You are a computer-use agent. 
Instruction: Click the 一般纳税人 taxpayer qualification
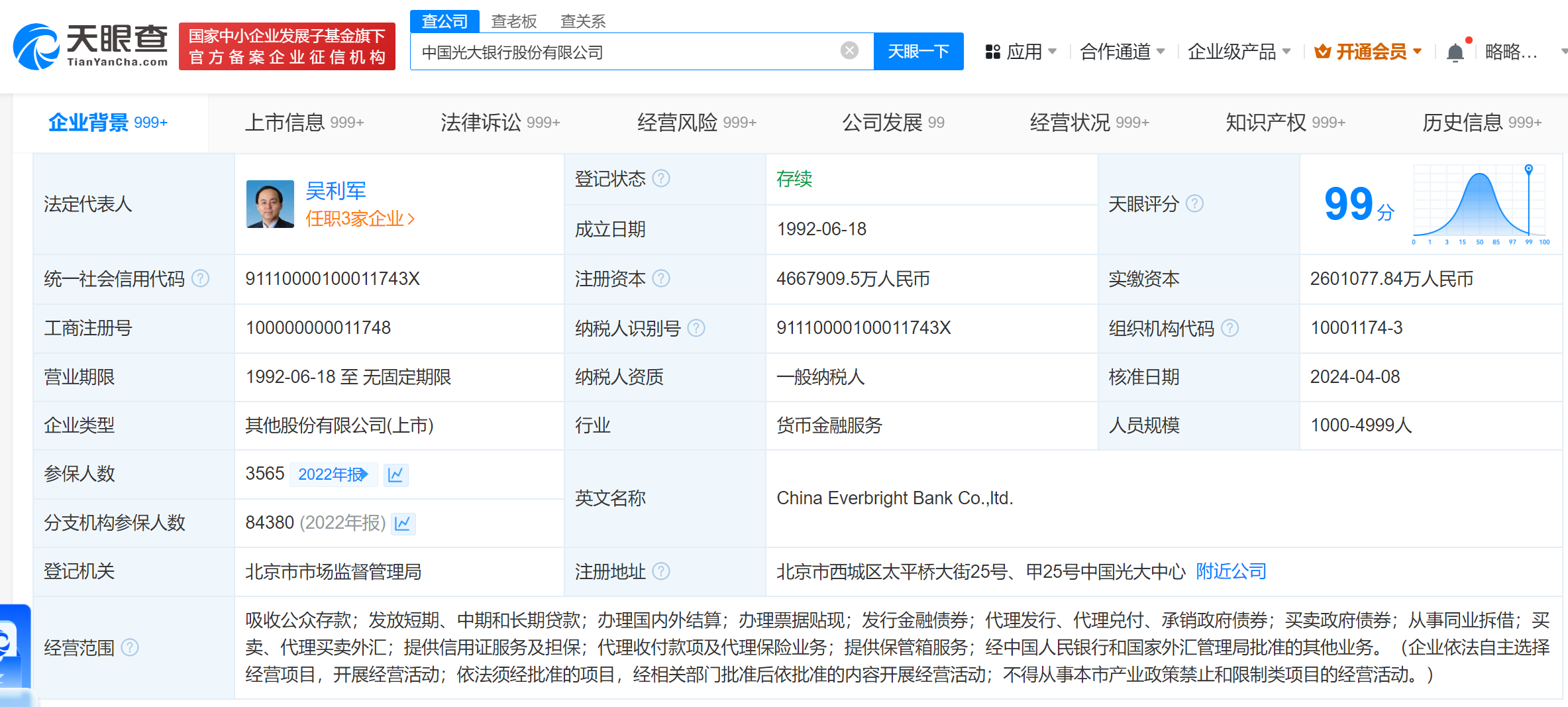click(x=820, y=376)
